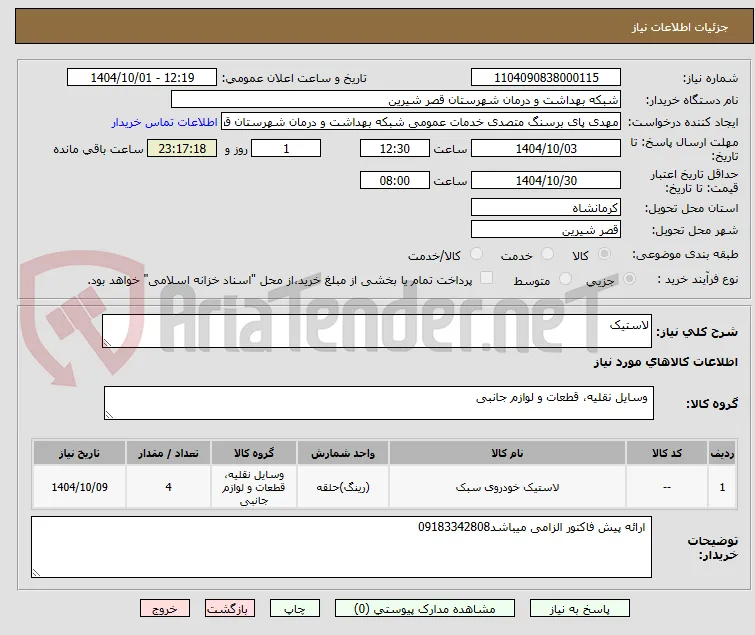Open اطلاعات تماس خریدار link
This screenshot has width=755, height=635.
point(165,122)
